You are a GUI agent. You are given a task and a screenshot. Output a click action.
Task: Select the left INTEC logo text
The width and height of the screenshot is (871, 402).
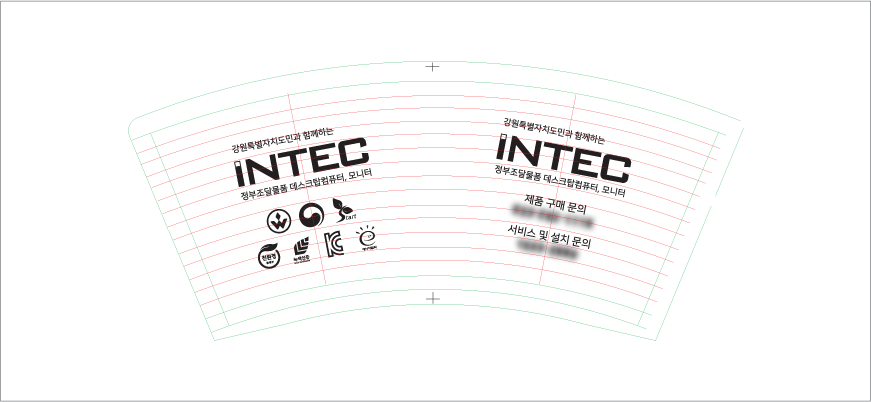(302, 164)
